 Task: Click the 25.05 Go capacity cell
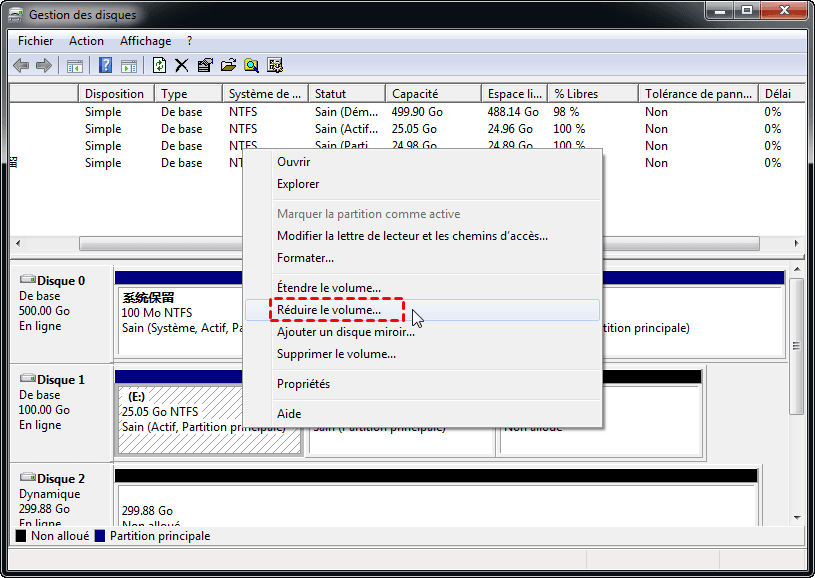coord(414,129)
